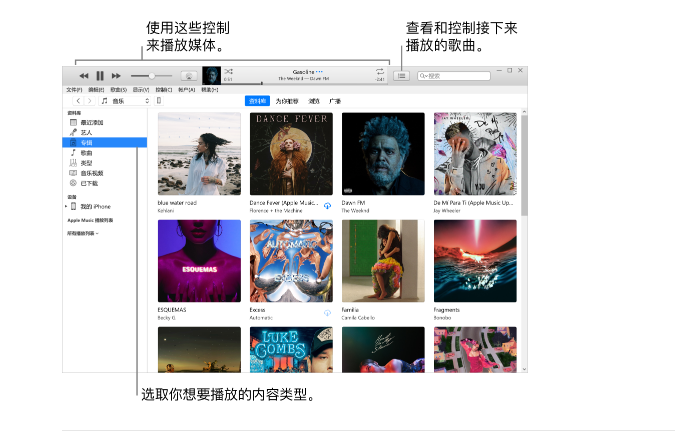Open the 帮助(H) menu

point(210,90)
